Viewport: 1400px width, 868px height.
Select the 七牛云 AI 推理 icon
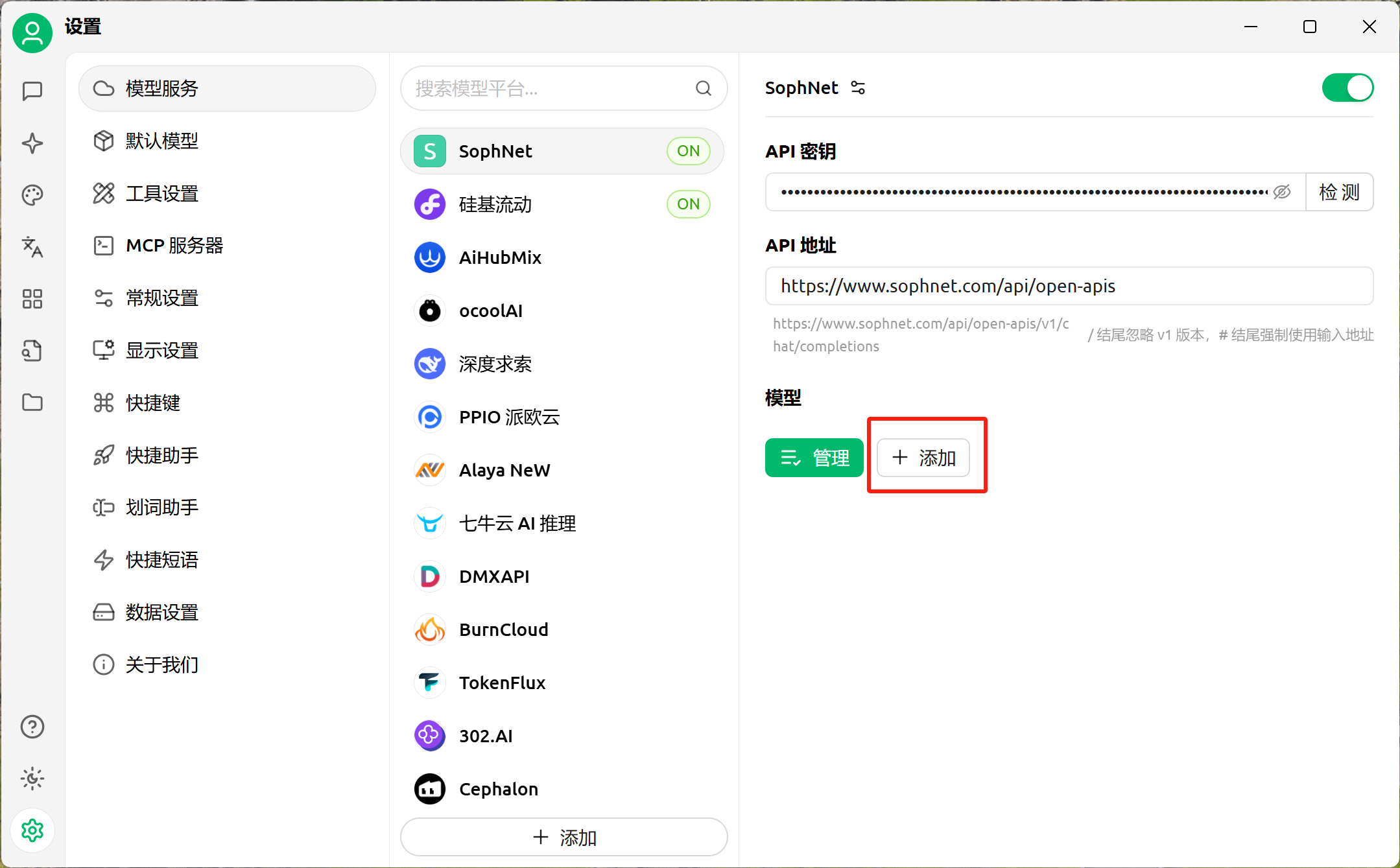429,523
